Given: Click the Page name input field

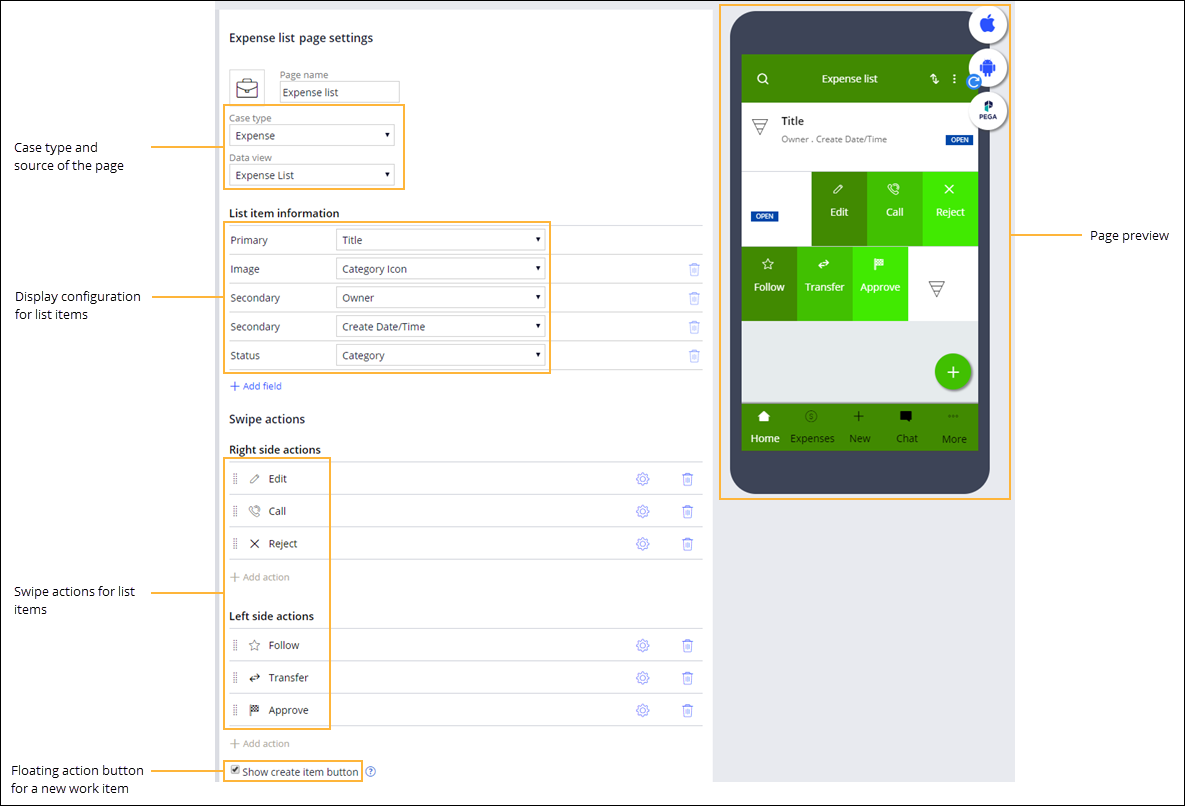Looking at the screenshot, I should click(x=338, y=92).
